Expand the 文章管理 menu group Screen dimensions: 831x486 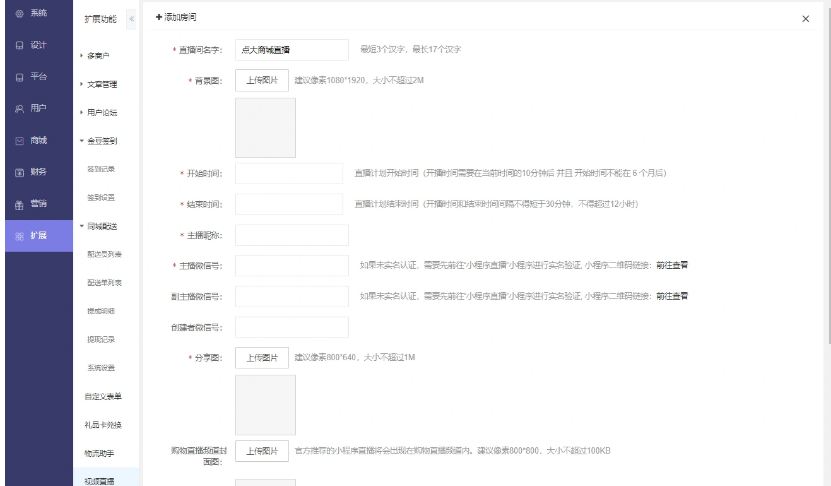click(x=102, y=84)
